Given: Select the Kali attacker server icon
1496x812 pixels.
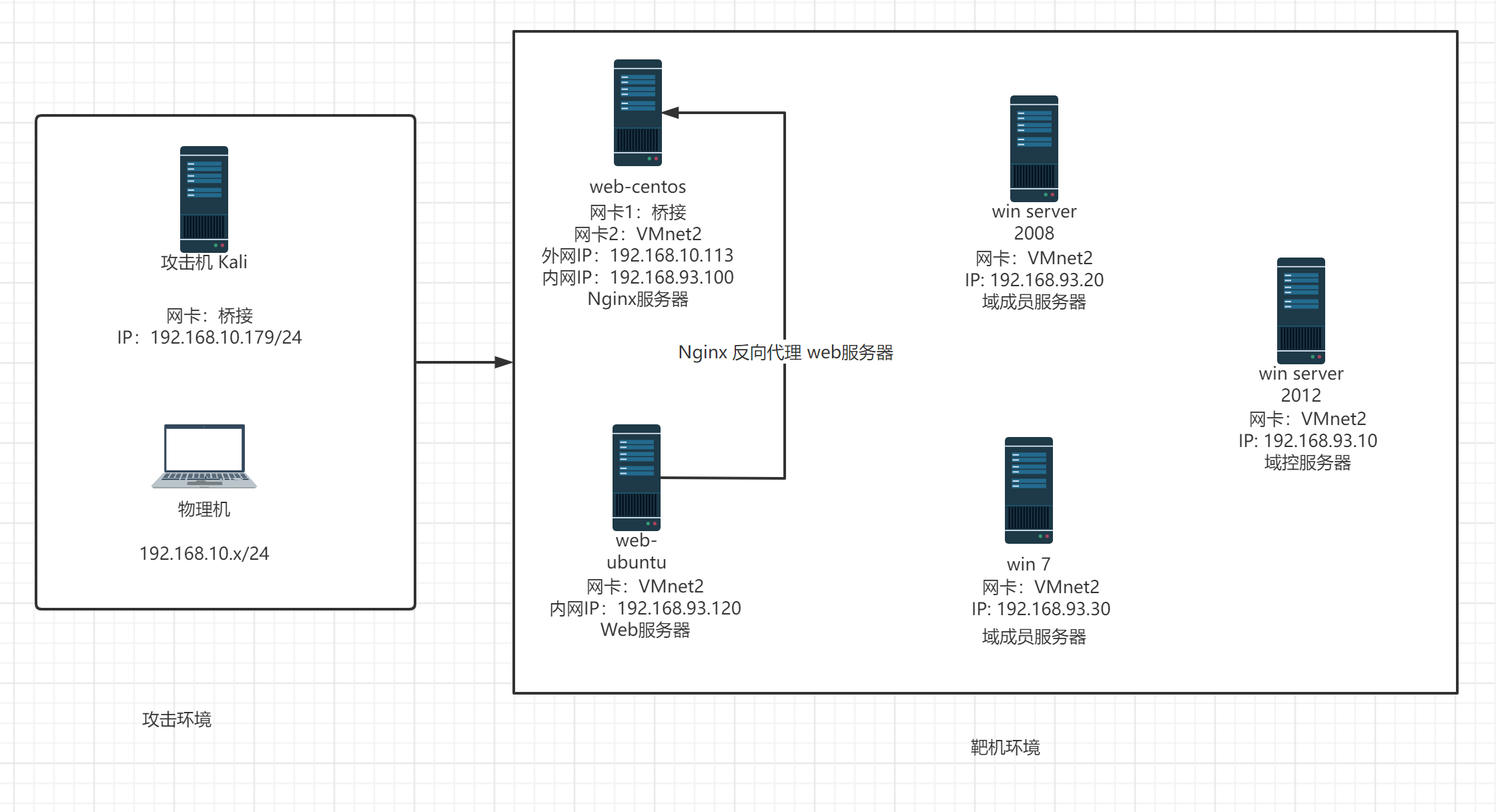Looking at the screenshot, I should coord(204,199).
